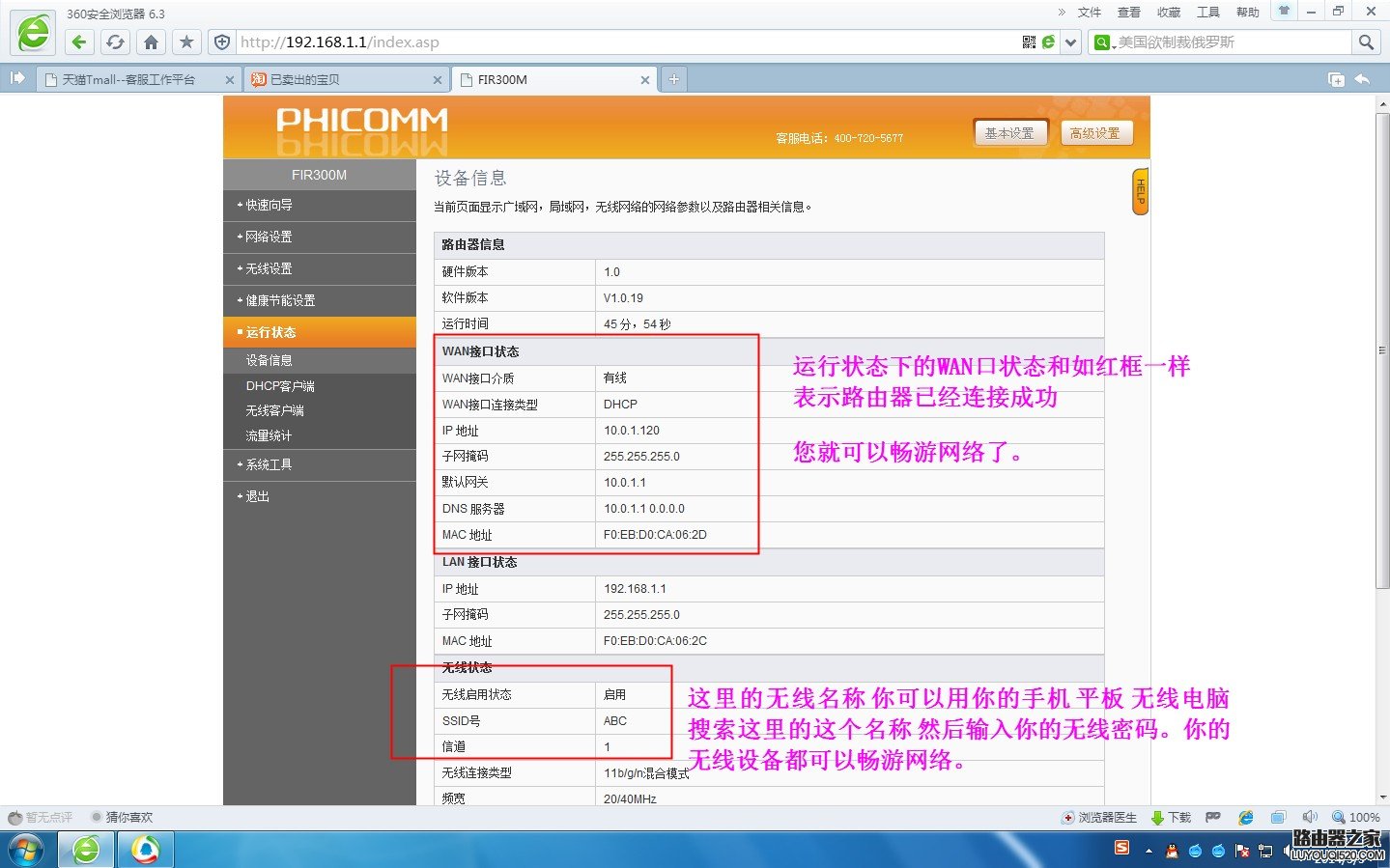Expand hidden system tray icons
Viewport: 1390px width, 868px height.
pyautogui.click(x=1149, y=851)
